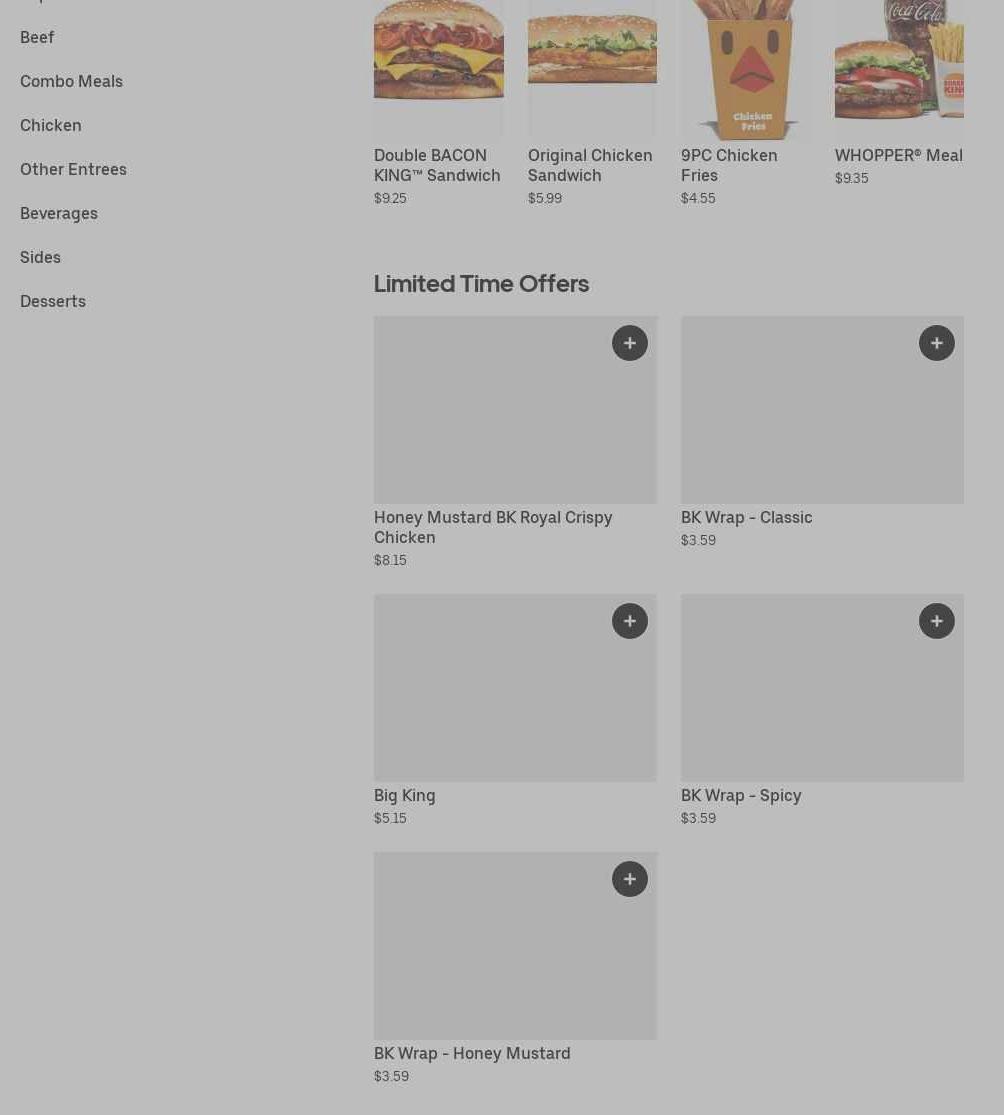Go to the Chicken category
Screen dimensions: 1004x1115
pos(50,125)
